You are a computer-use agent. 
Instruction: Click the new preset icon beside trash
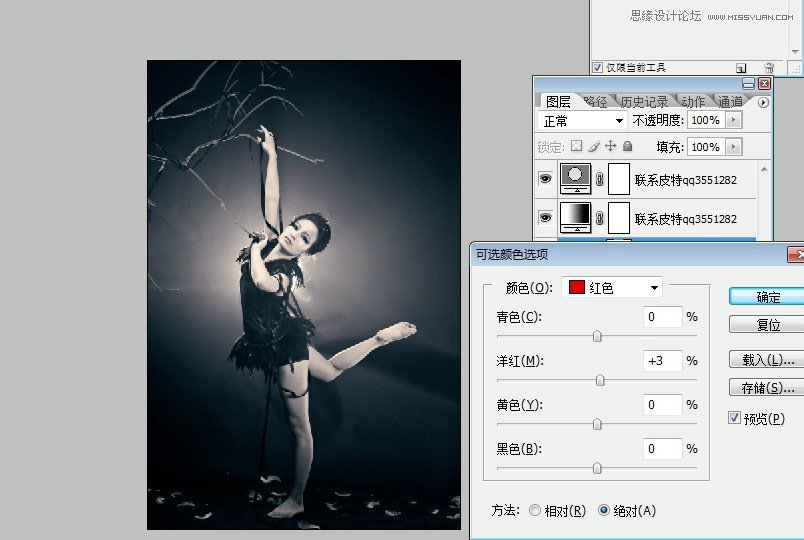pos(741,68)
